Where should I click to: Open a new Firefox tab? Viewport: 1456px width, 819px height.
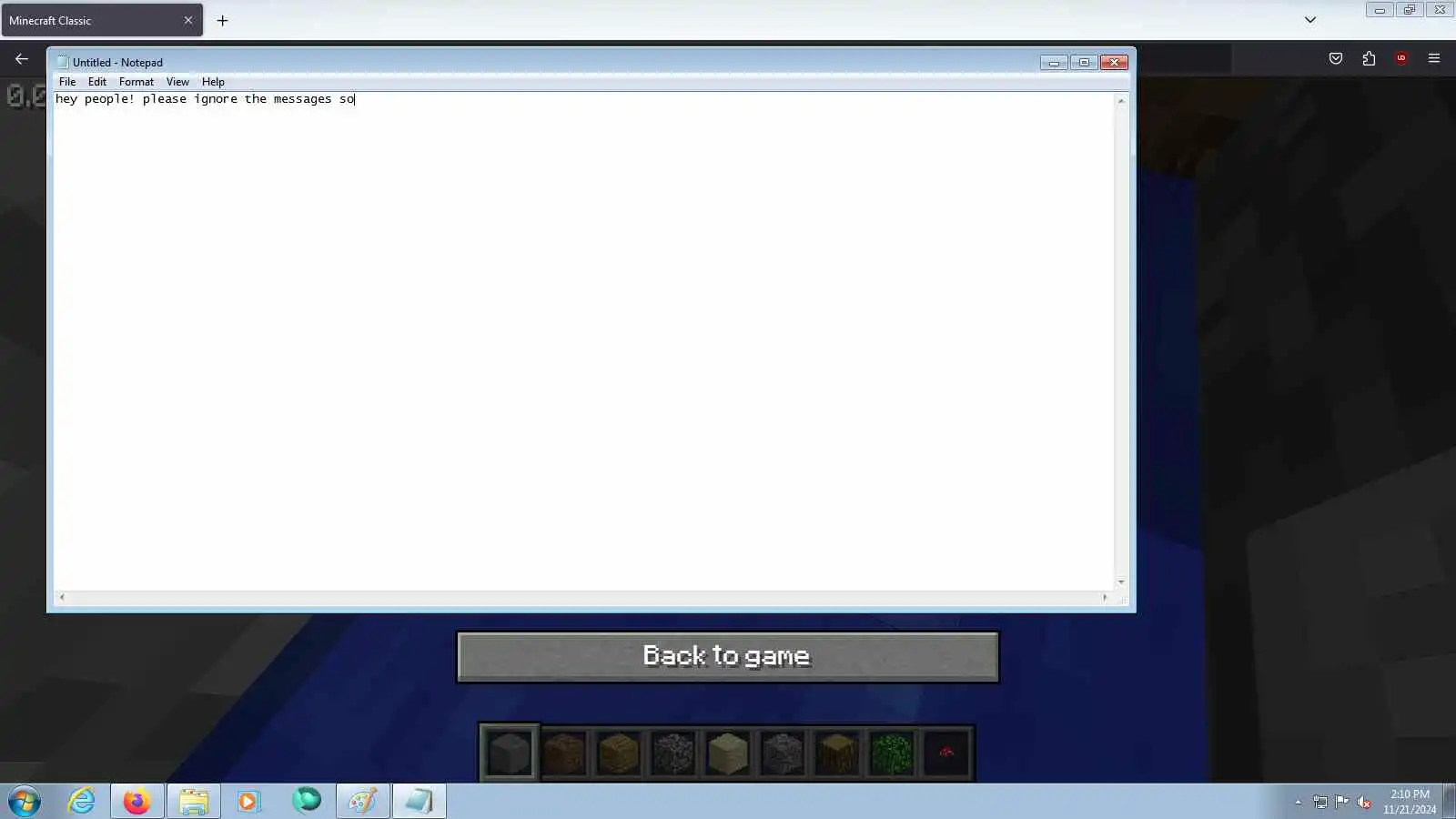222,20
